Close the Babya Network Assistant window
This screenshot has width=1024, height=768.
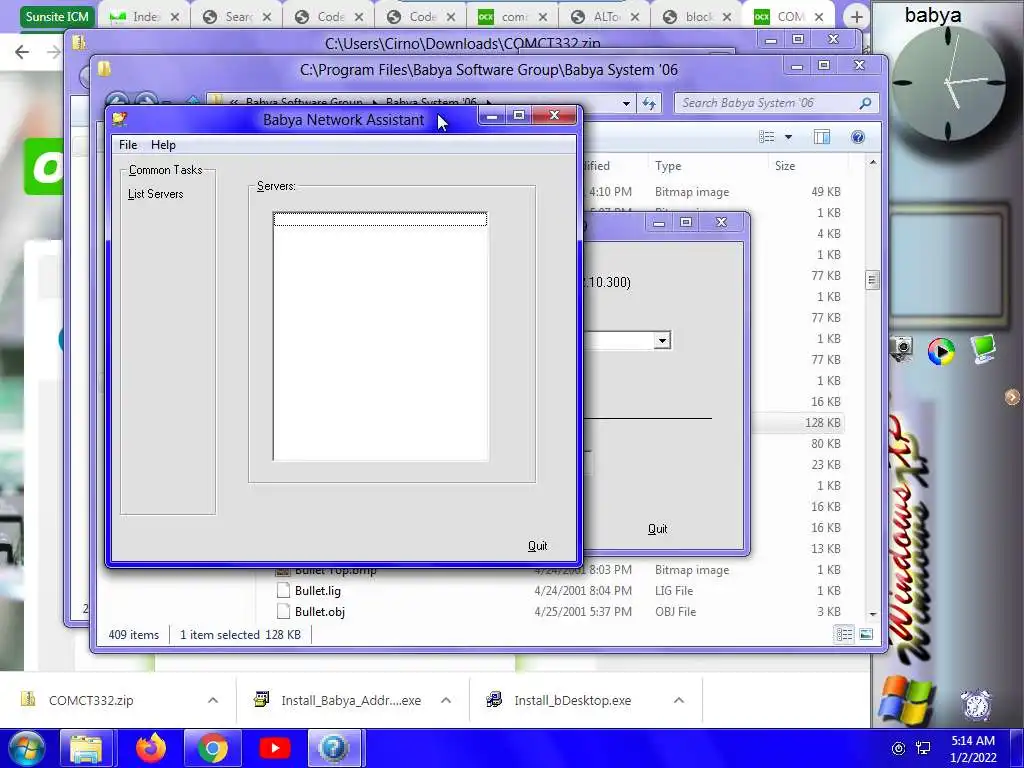(x=554, y=116)
